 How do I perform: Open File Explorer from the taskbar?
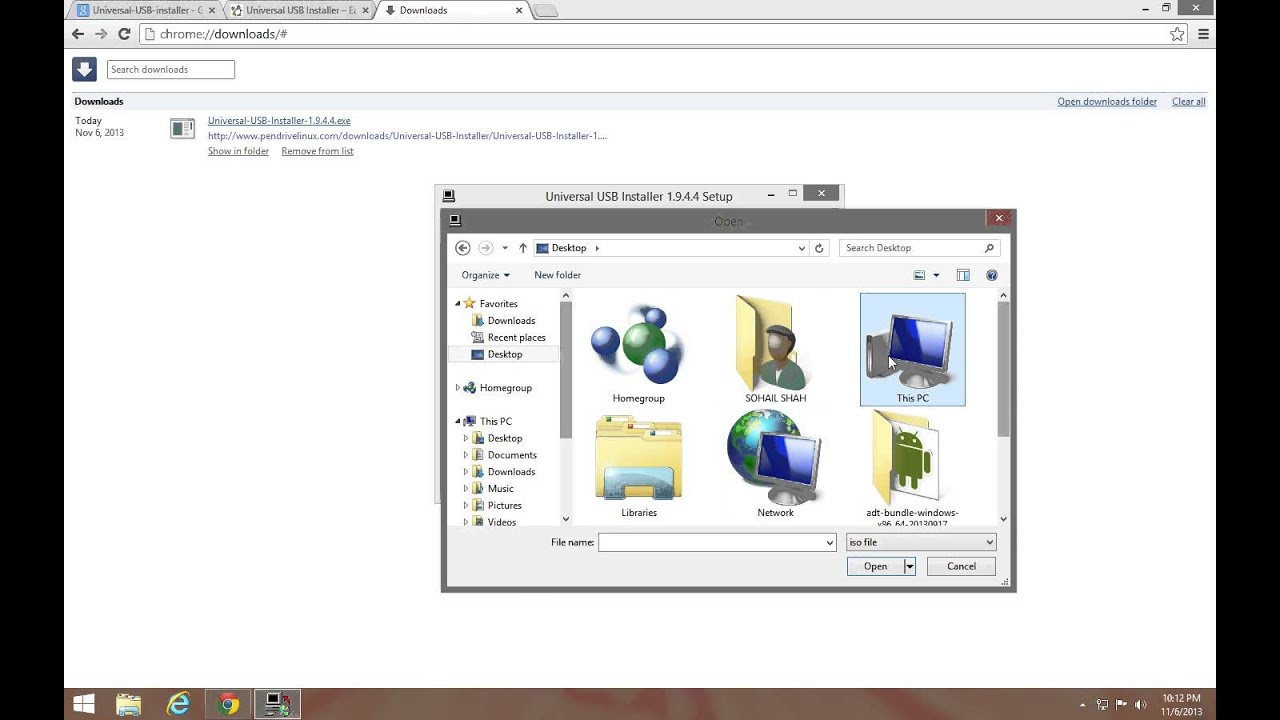pos(129,704)
